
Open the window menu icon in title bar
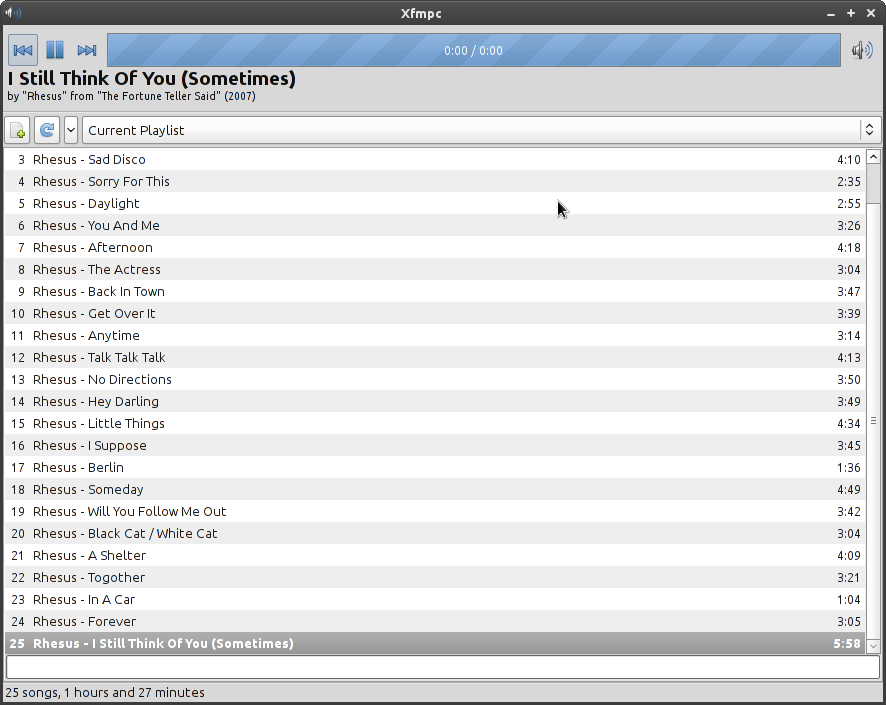[13, 13]
